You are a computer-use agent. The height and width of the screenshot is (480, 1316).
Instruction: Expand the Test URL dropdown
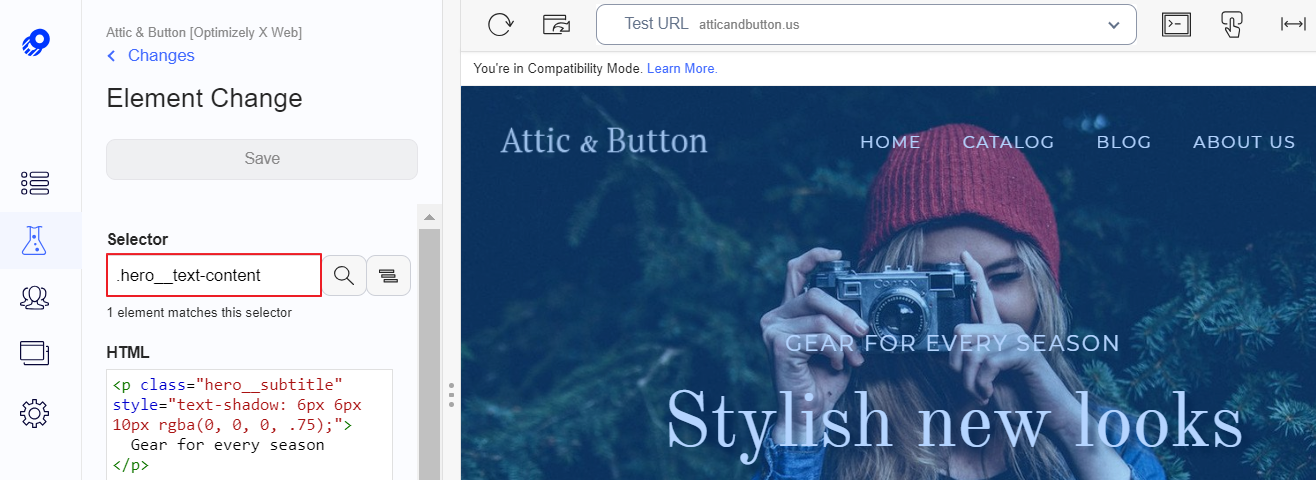click(1114, 25)
